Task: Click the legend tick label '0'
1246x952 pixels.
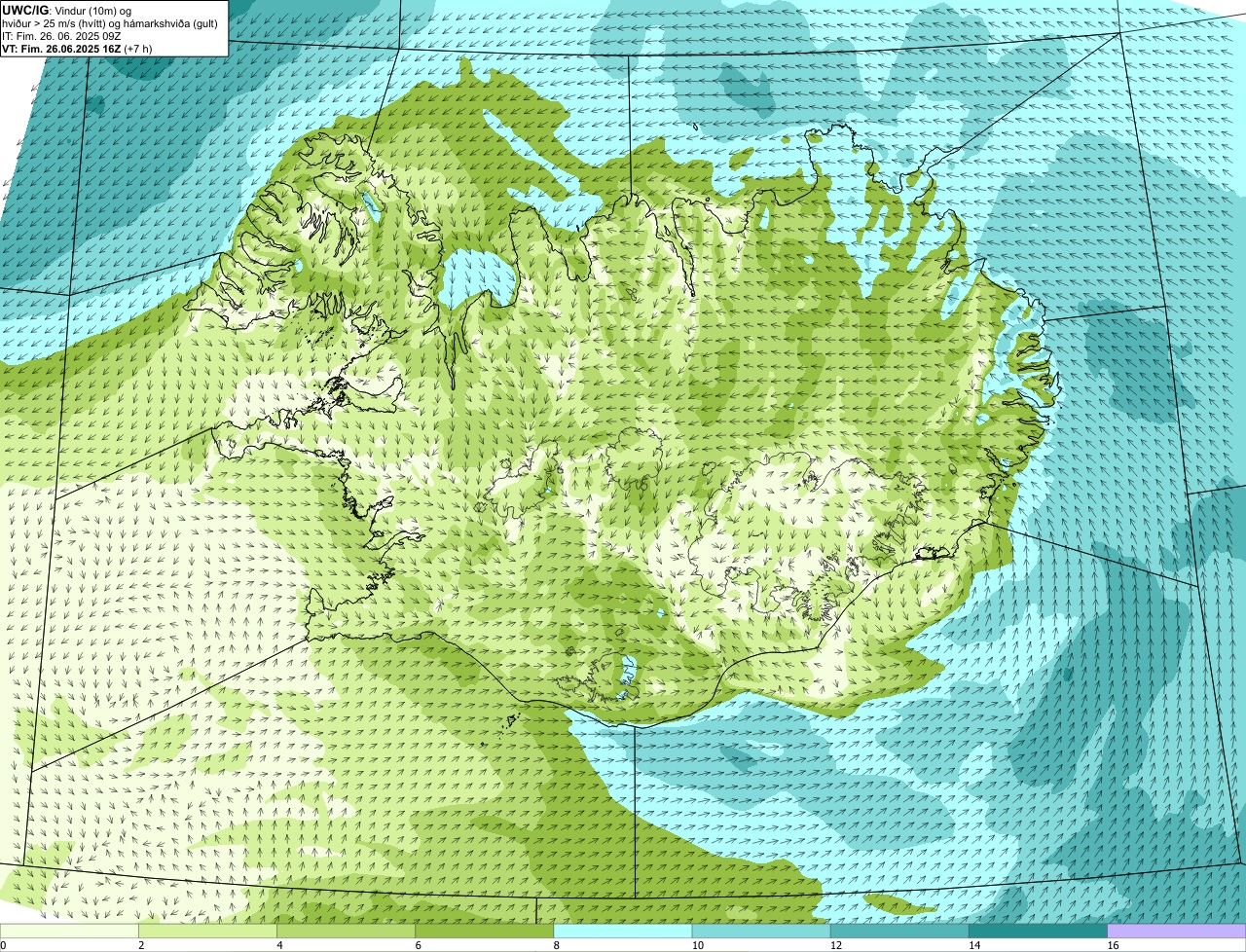Action: click(4, 945)
